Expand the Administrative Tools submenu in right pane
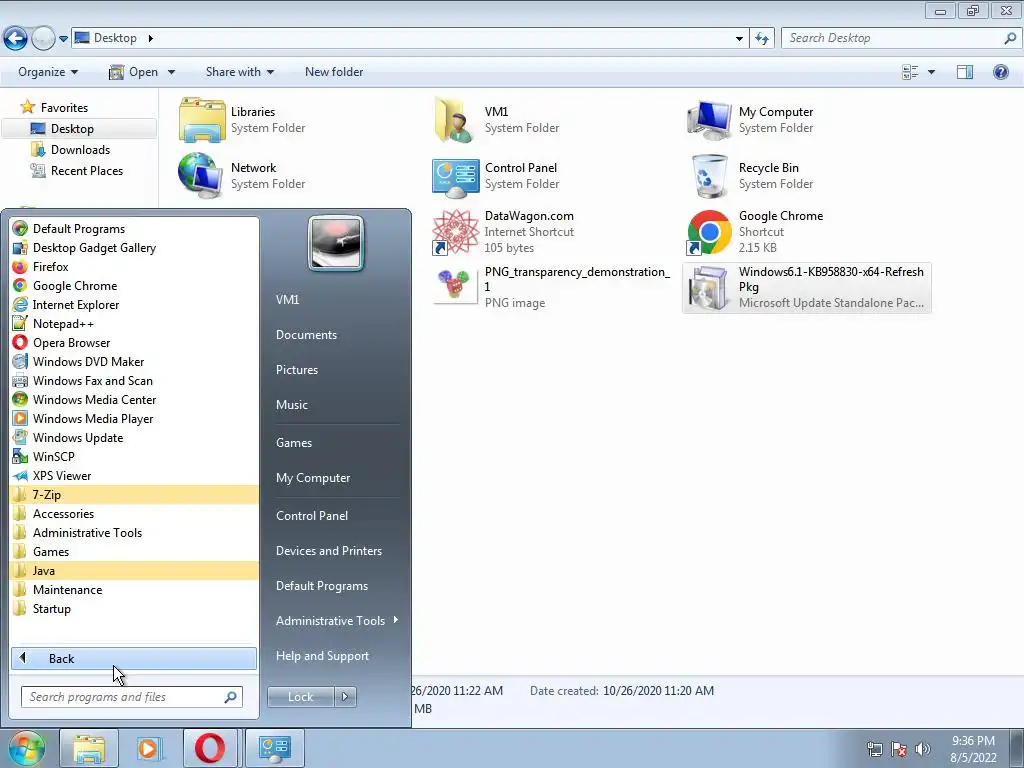The height and width of the screenshot is (768, 1024). 336,620
